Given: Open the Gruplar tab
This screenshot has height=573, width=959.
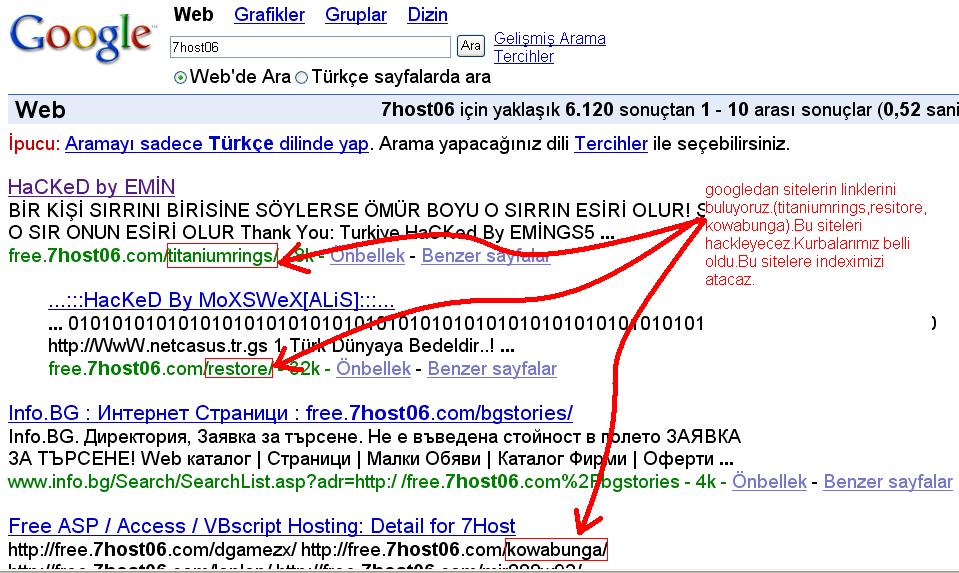Looking at the screenshot, I should coord(356,15).
